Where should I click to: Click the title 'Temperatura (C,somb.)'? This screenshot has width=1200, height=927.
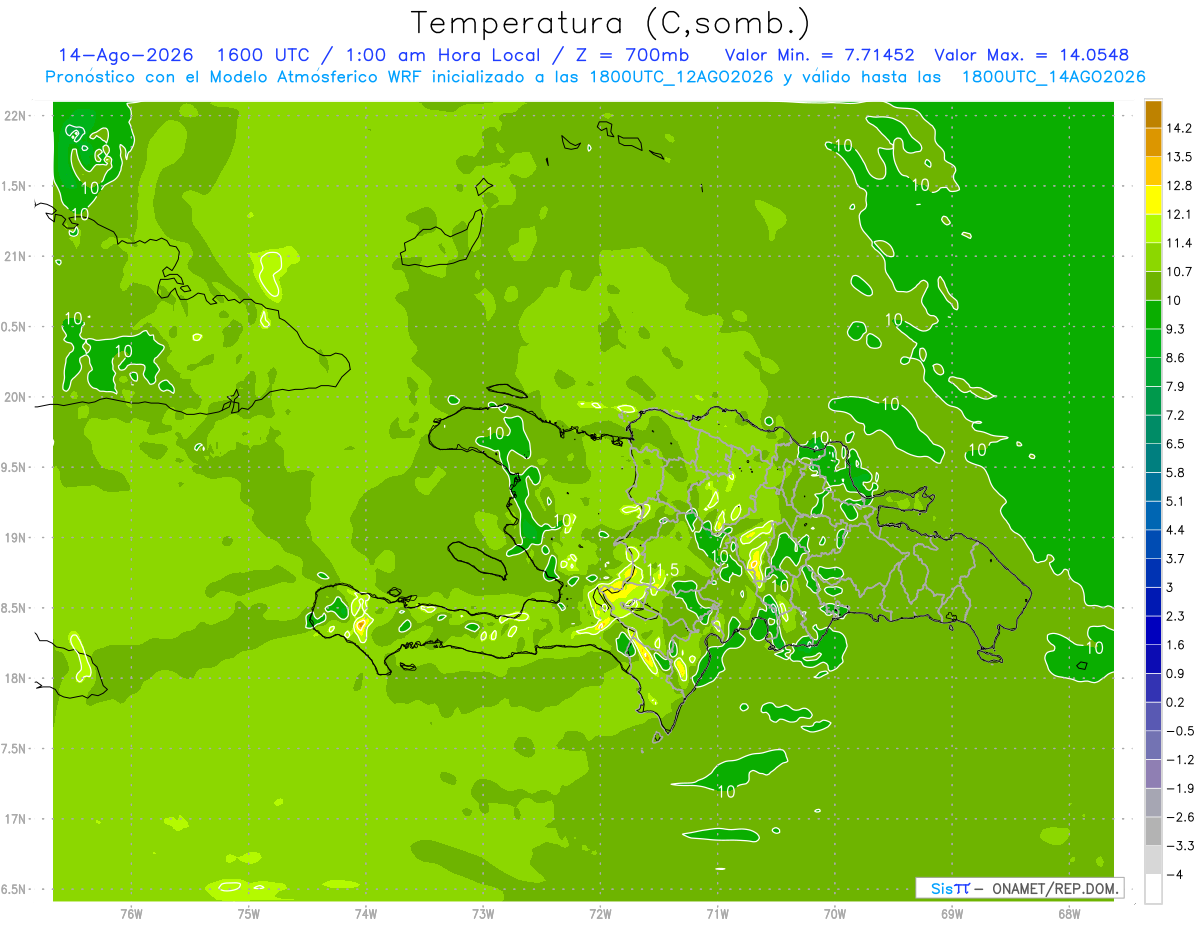click(611, 24)
